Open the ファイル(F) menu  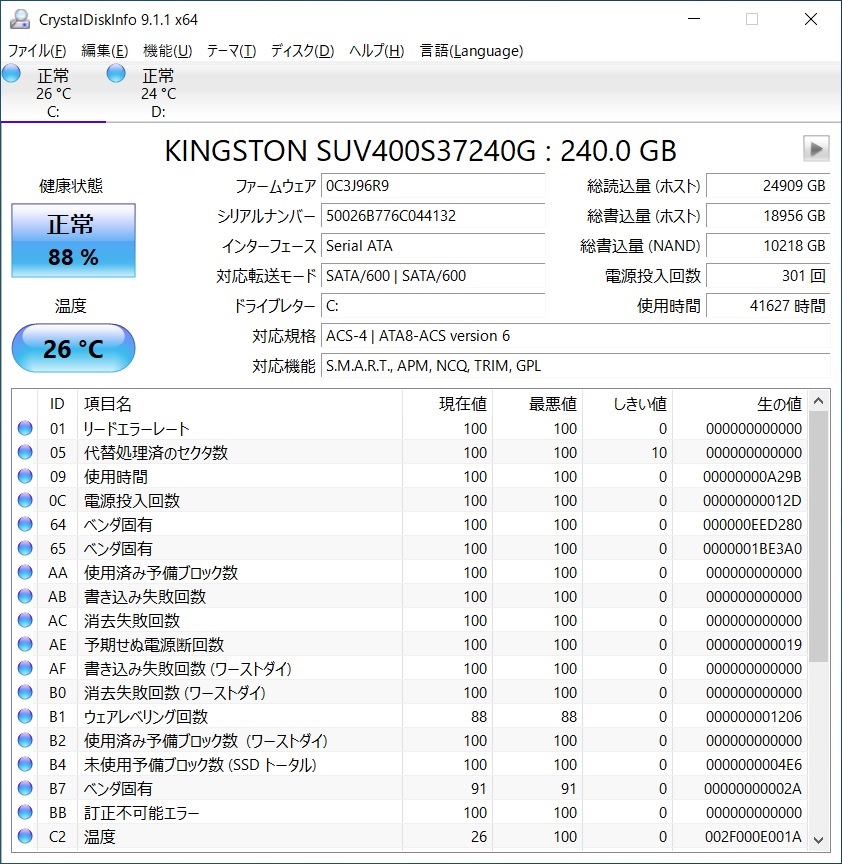37,51
